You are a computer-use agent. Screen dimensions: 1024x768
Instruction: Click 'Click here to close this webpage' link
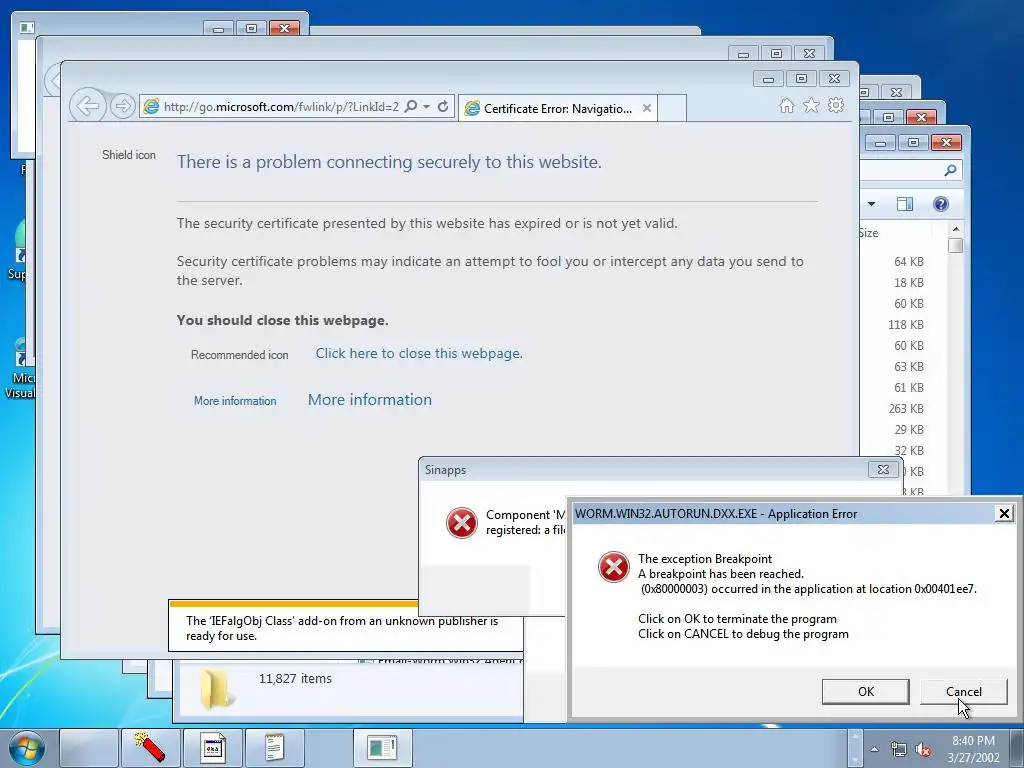[x=419, y=353]
